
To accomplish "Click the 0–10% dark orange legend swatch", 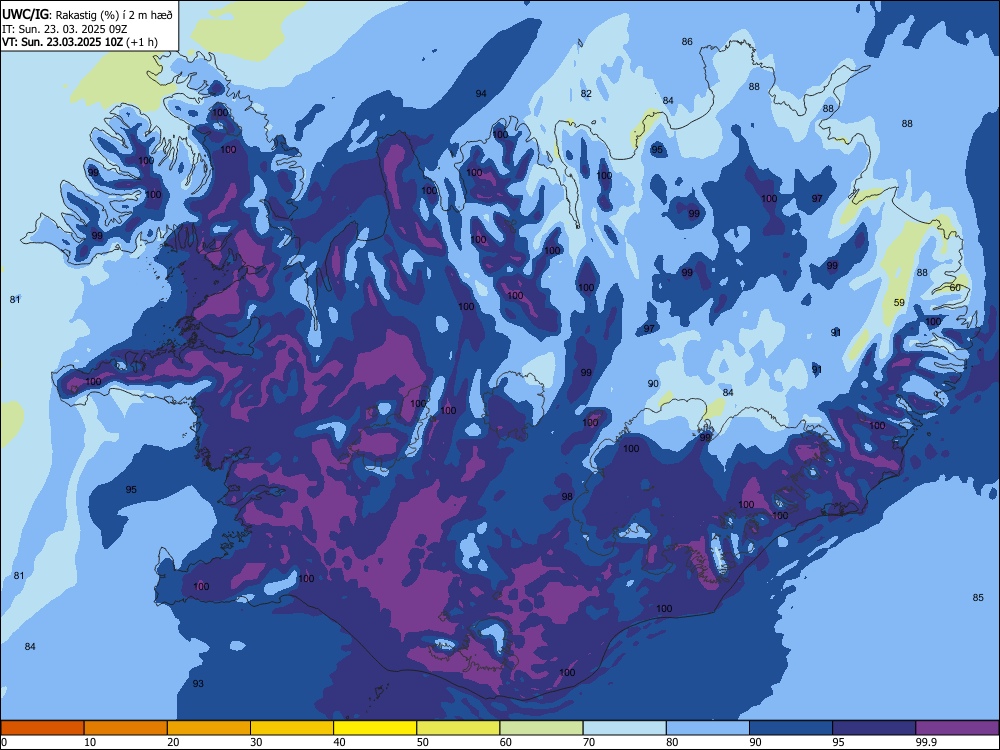I will (42, 728).
